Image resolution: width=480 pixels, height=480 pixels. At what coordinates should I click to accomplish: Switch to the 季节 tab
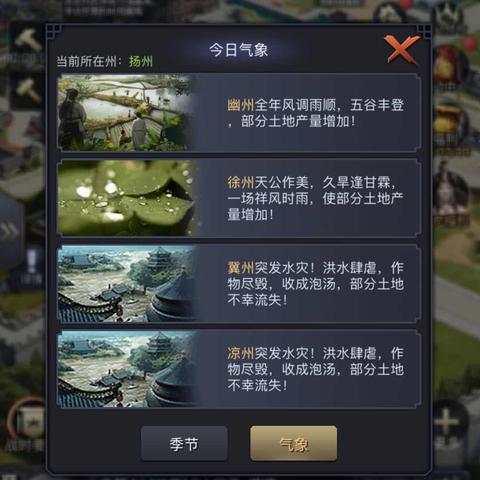tap(184, 444)
